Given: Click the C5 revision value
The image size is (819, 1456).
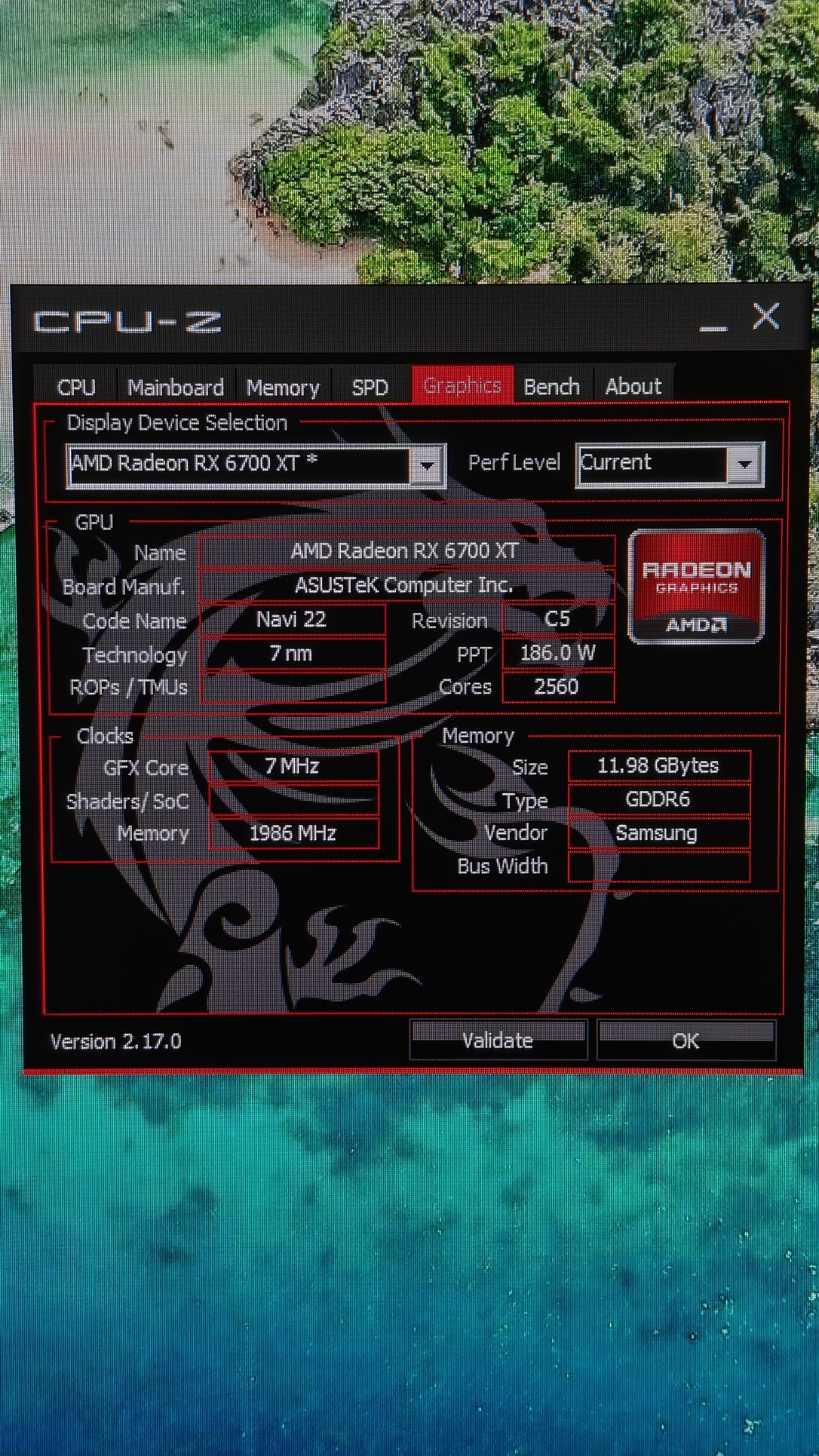Looking at the screenshot, I should [x=558, y=619].
